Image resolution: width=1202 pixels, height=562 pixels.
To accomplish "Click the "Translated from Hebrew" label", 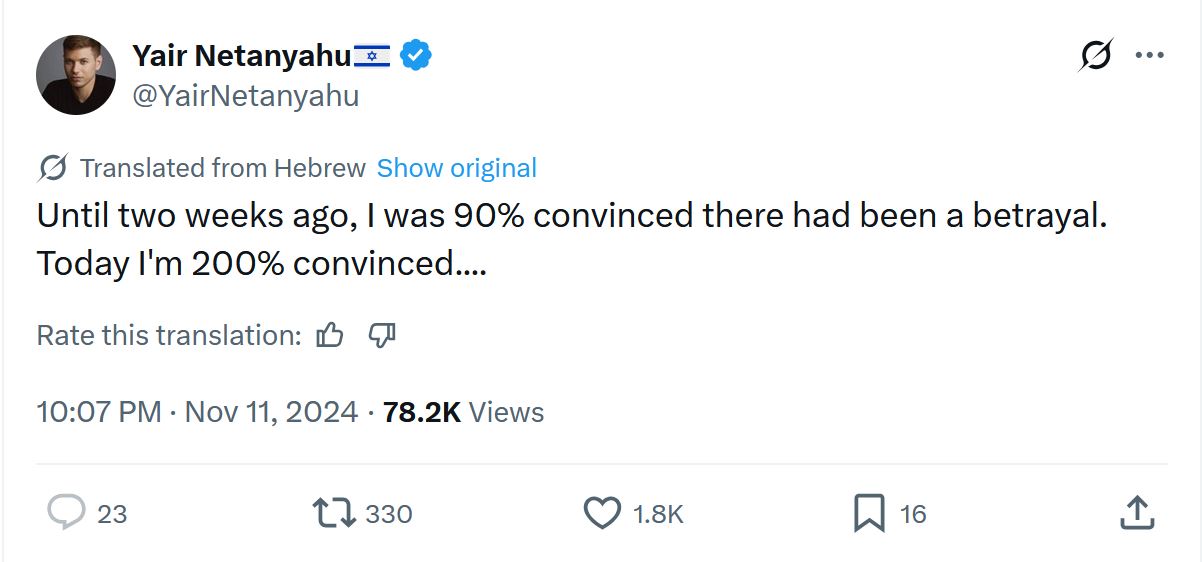I will click(x=222, y=168).
